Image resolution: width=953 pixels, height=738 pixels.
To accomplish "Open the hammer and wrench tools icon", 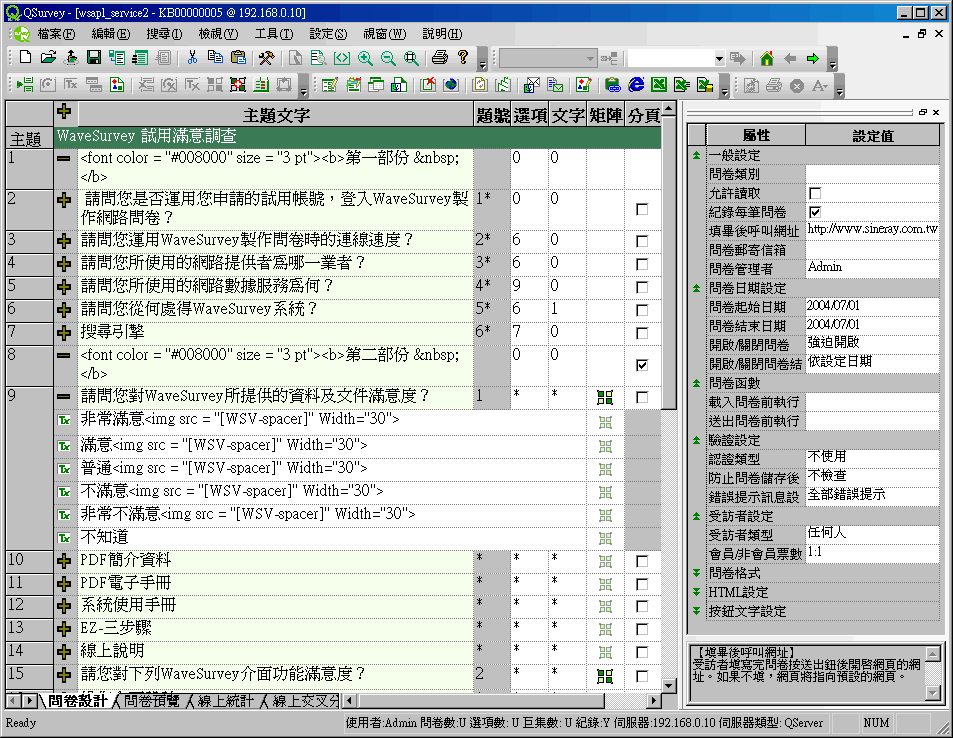I will point(266,57).
